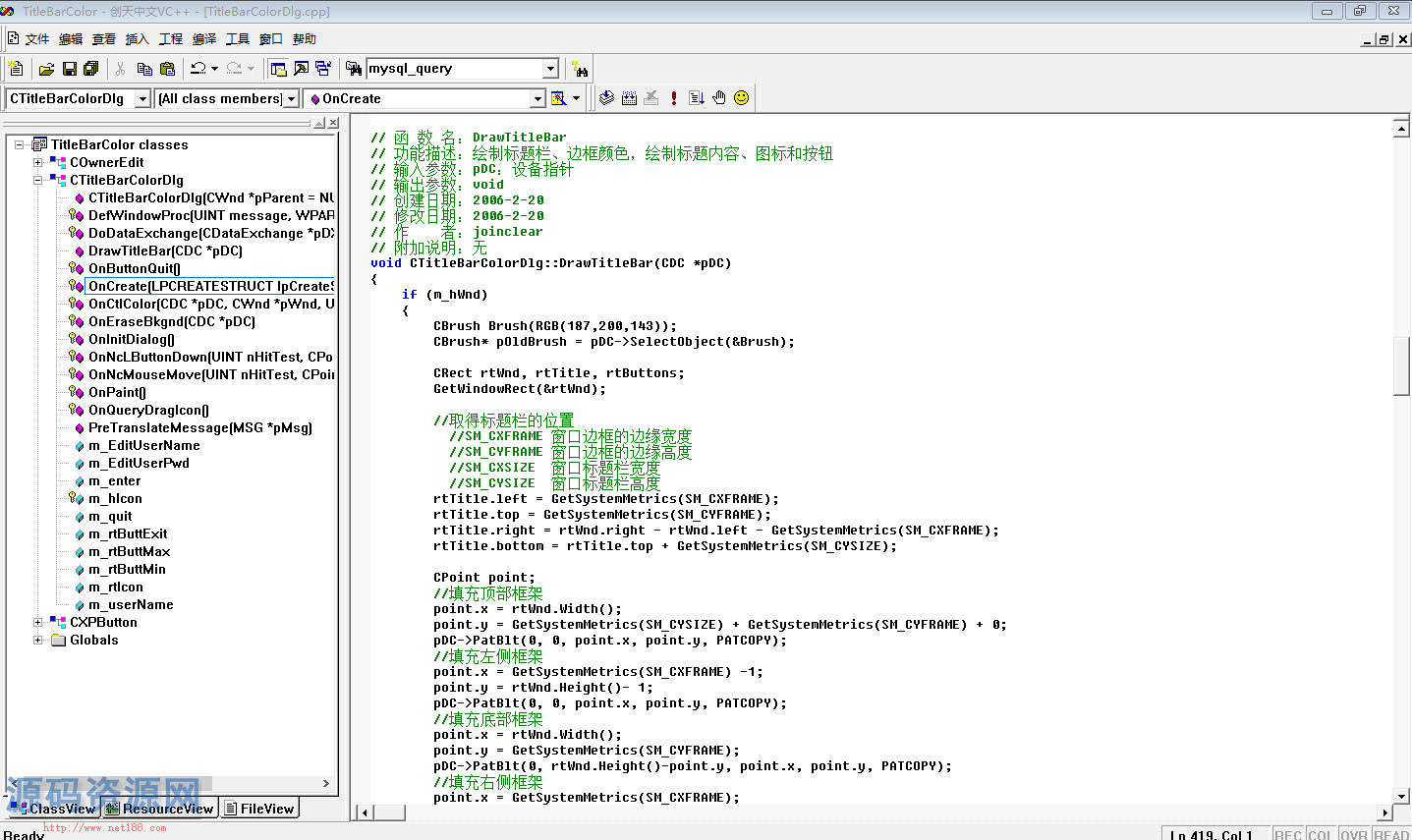Screen dimensions: 1412x840
Task: Click the yellow smiley face icon
Action: tap(741, 98)
